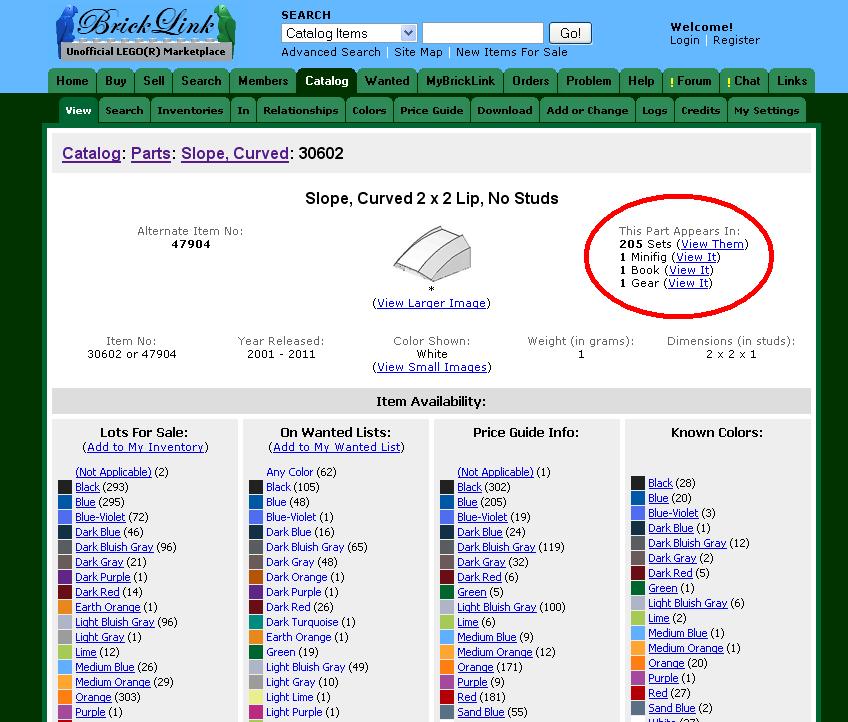The image size is (848, 722).
Task: Open Blue (295) lots for sale
Action: pyautogui.click(x=85, y=502)
